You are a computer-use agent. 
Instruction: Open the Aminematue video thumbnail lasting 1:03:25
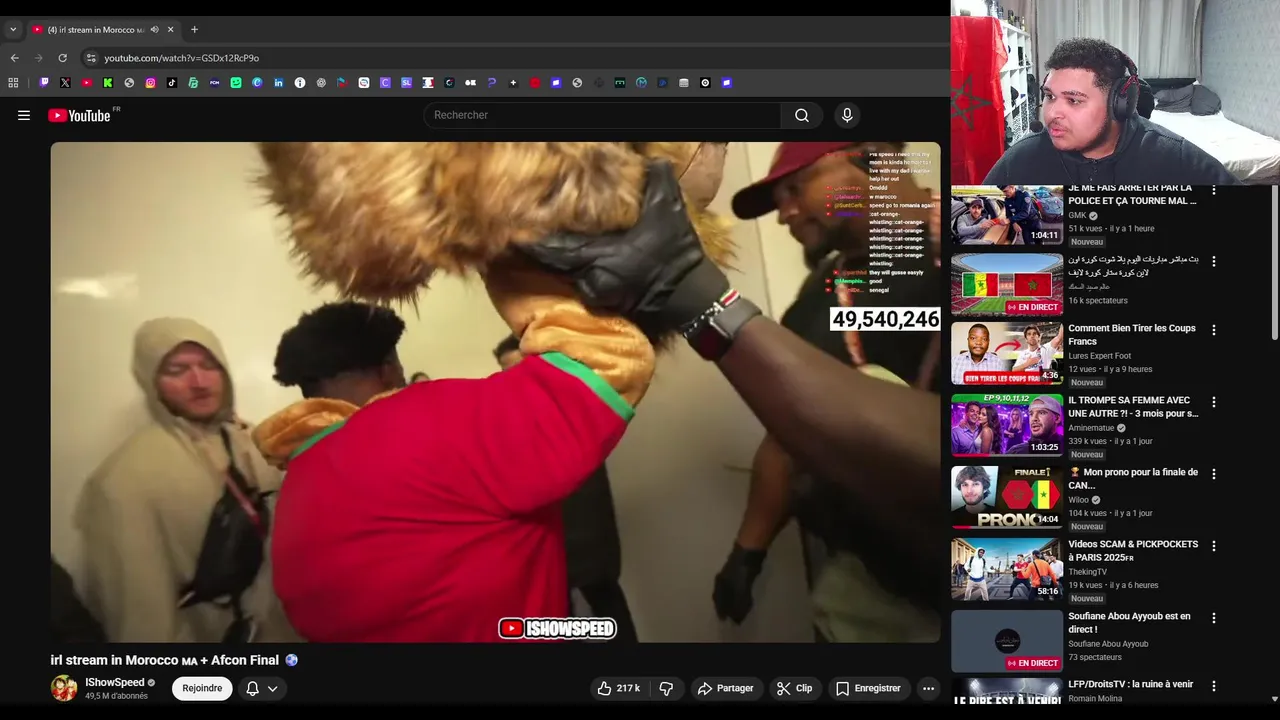point(1007,425)
